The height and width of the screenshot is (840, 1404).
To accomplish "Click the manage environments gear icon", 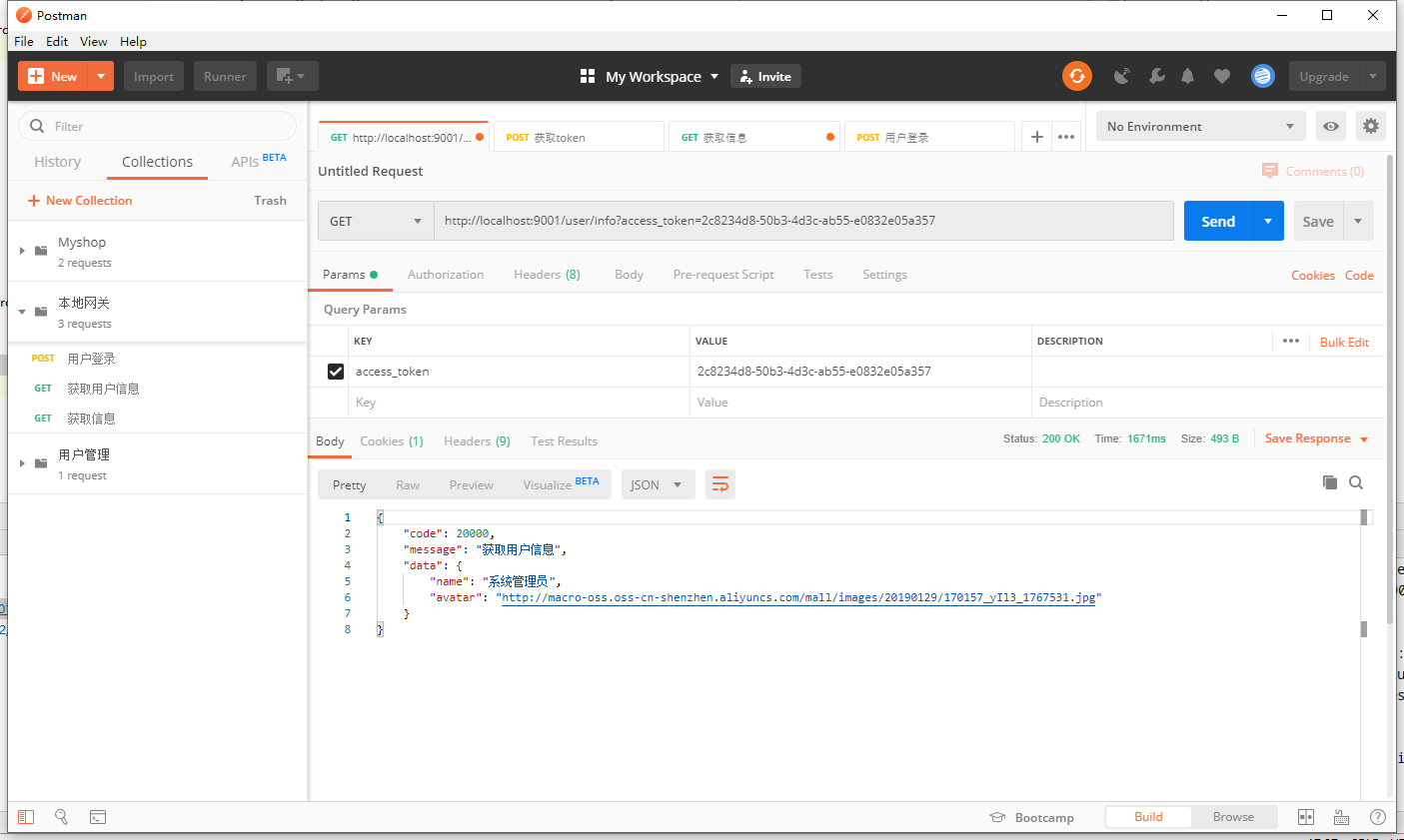I will click(x=1370, y=126).
